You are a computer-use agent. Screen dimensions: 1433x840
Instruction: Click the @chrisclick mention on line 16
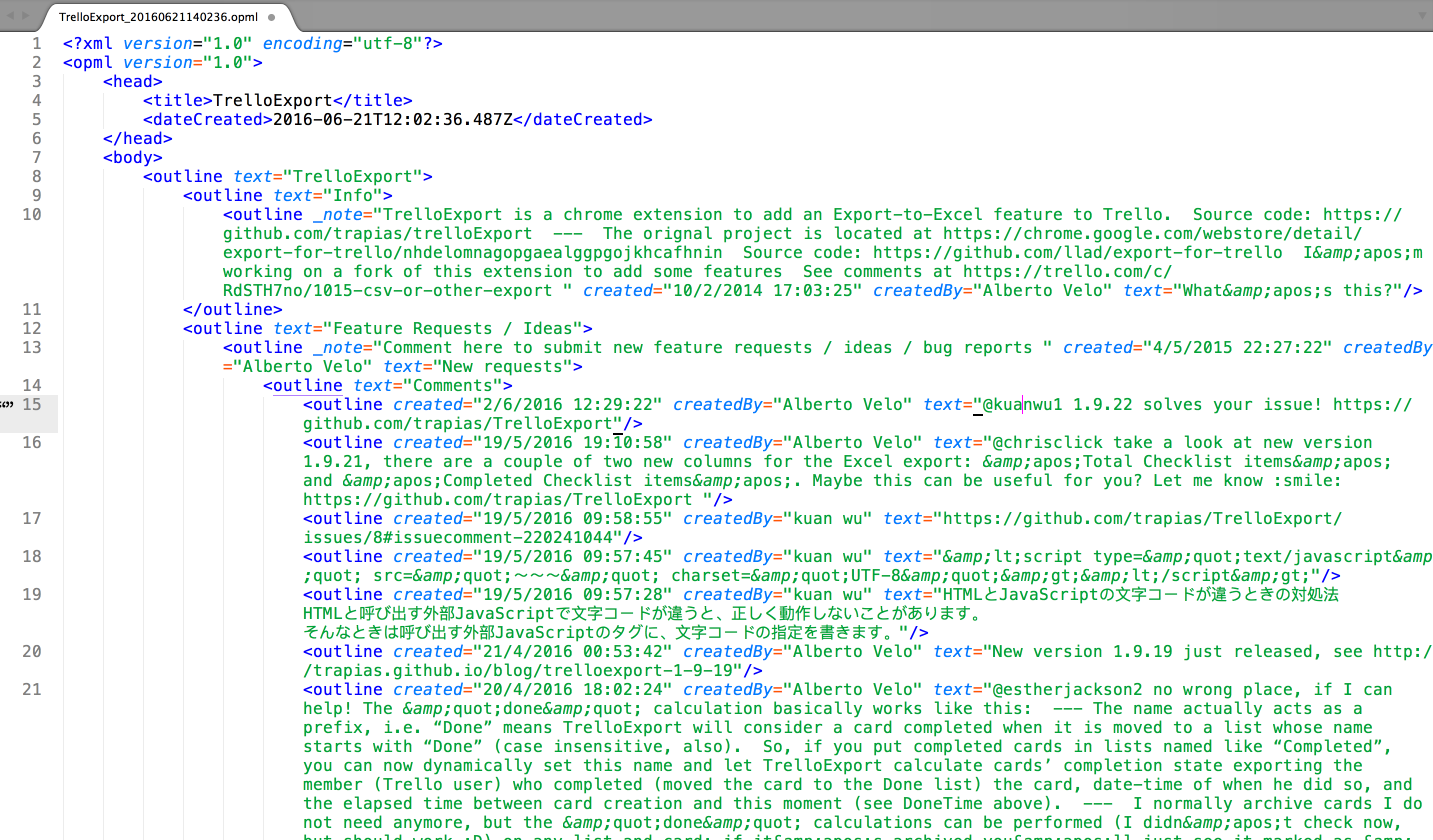1047,442
